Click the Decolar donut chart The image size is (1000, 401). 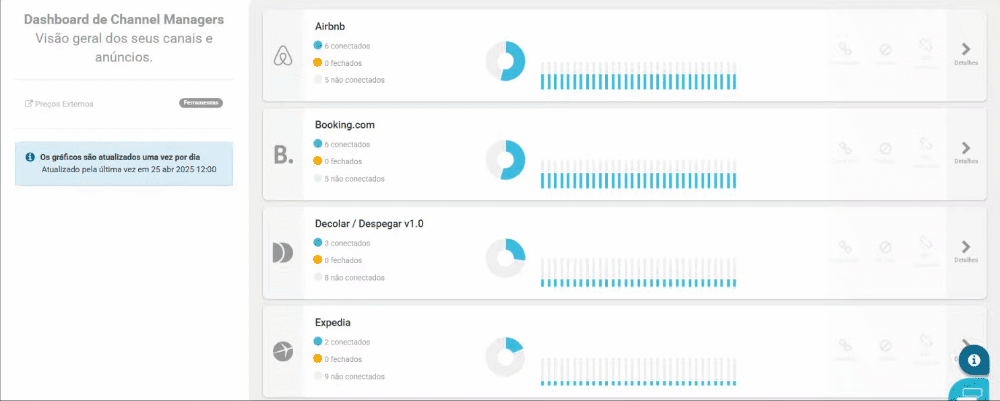[x=506, y=258]
